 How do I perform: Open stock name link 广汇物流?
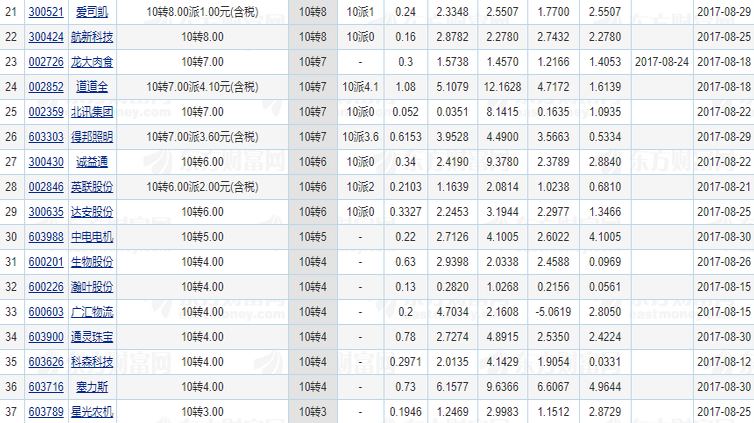[x=92, y=312]
